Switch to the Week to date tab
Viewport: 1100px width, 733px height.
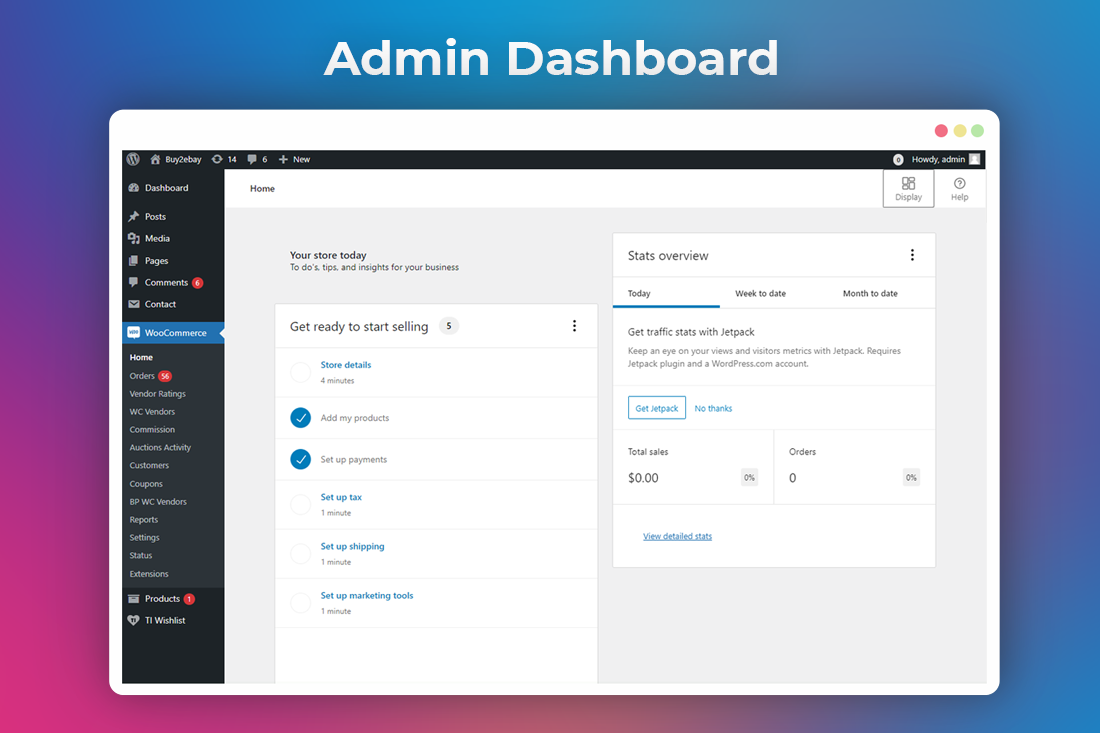[760, 293]
